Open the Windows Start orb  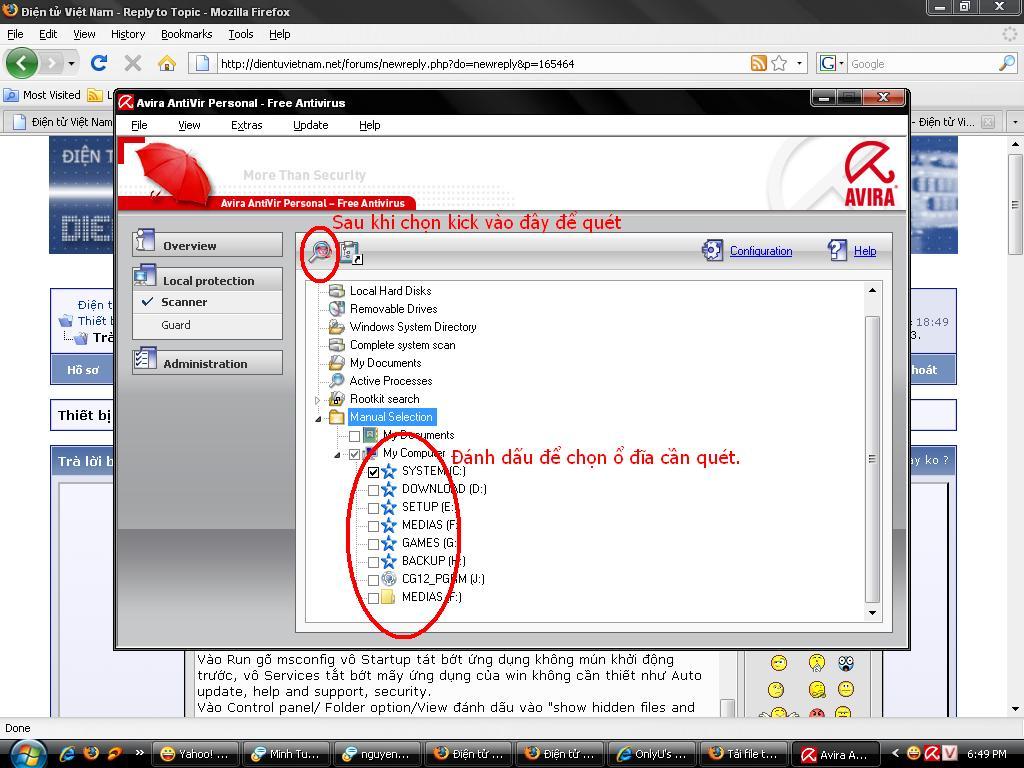tap(28, 754)
